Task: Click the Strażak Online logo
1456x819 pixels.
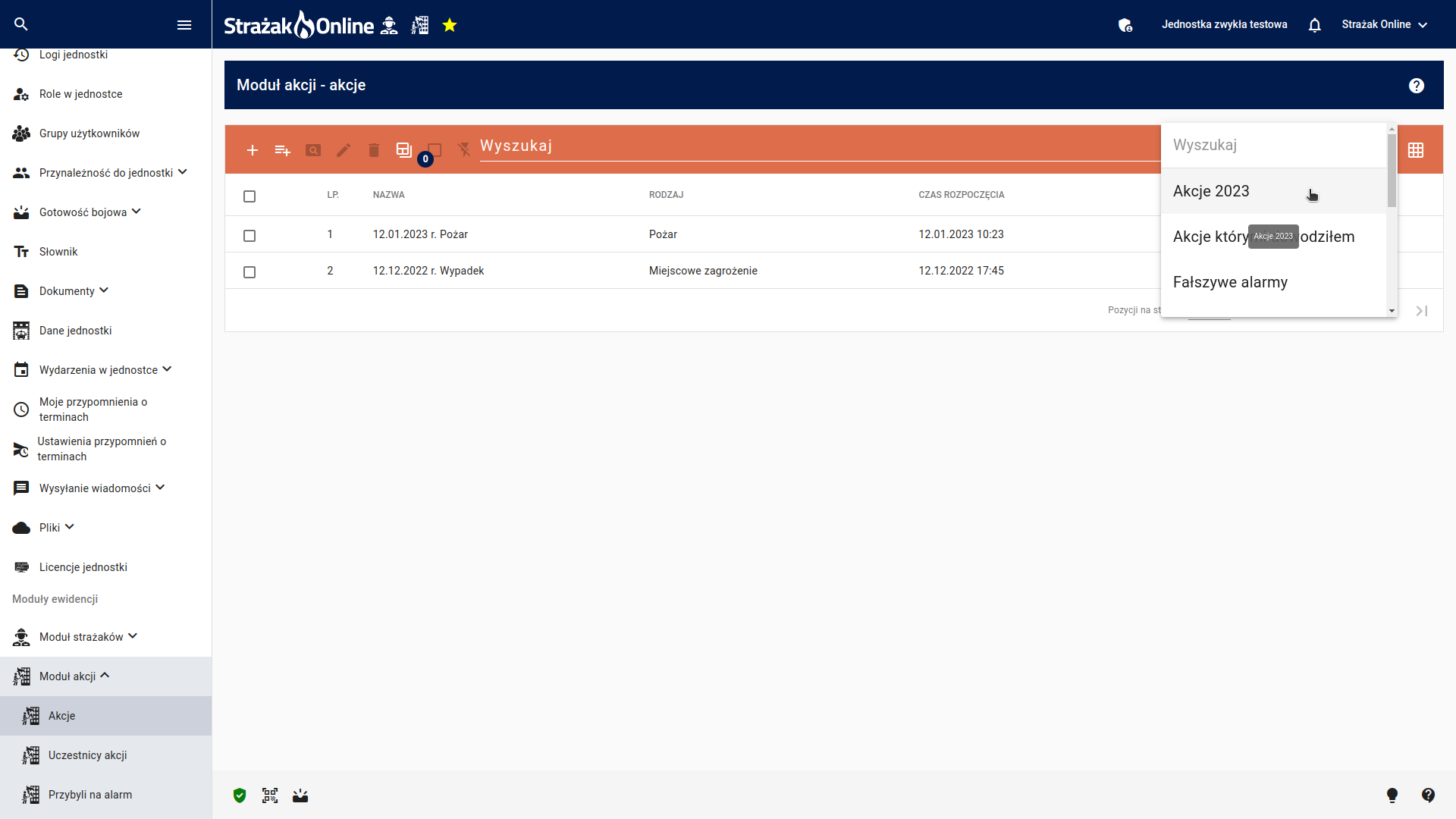Action: pos(299,25)
